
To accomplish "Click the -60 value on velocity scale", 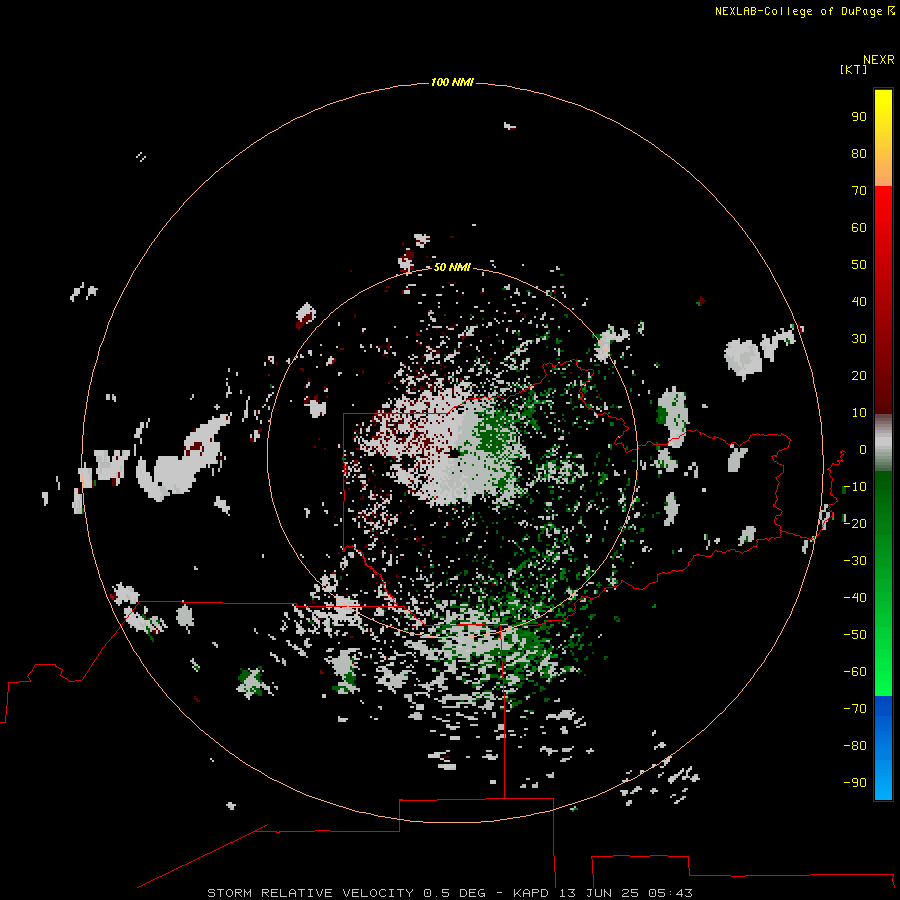I will click(855, 672).
